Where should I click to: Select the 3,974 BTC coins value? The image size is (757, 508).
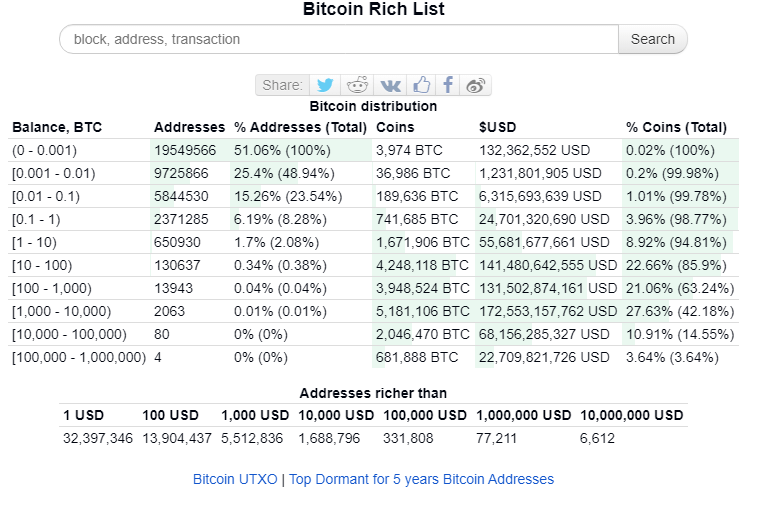click(x=409, y=150)
